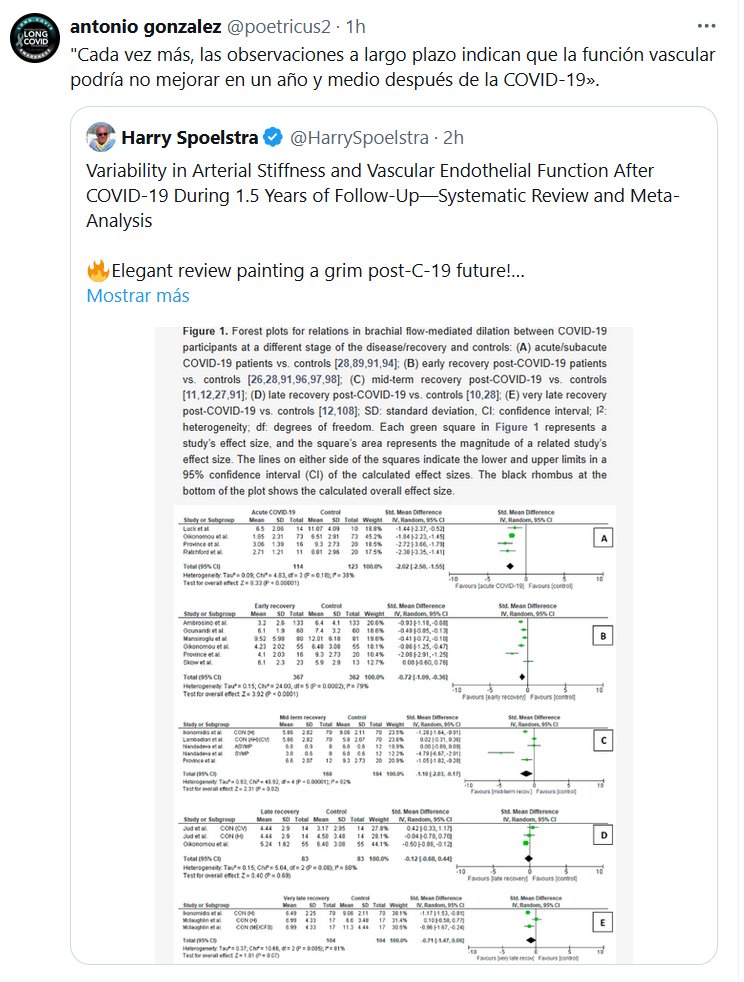Open the @poetricus2 handle
The width and height of the screenshot is (744, 982).
click(x=284, y=21)
